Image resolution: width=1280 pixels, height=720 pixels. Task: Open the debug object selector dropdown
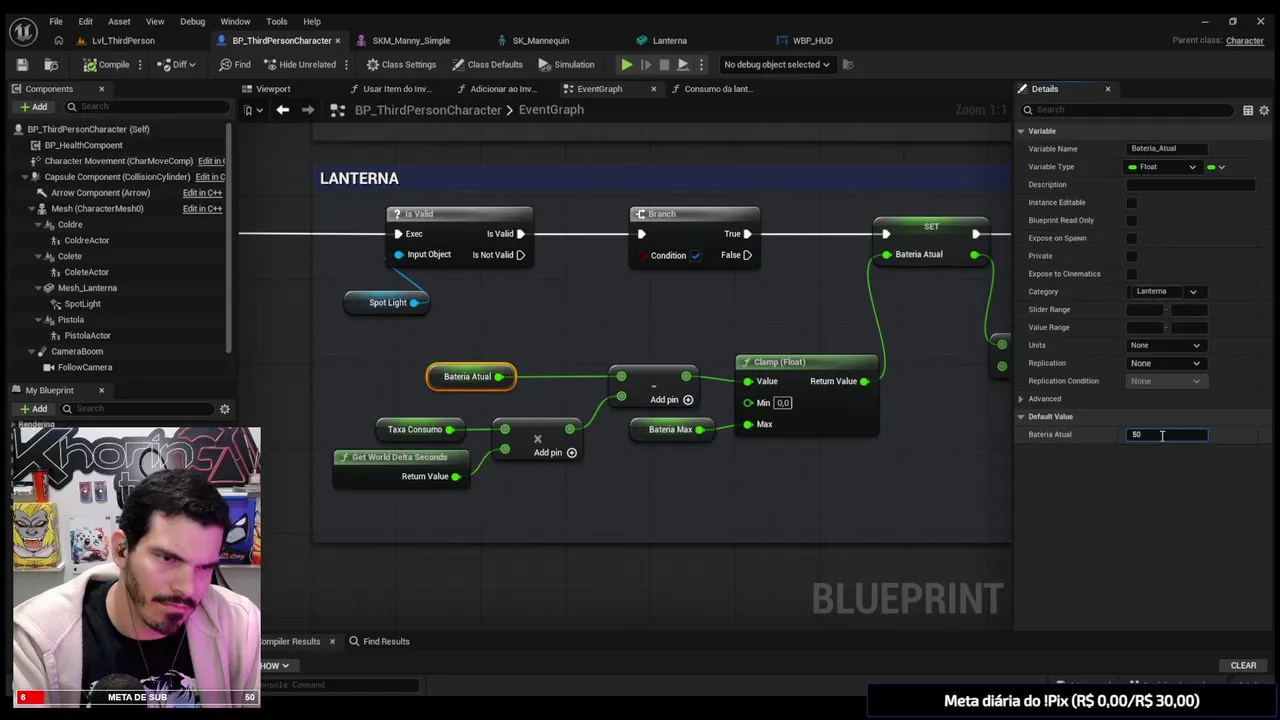[777, 64]
